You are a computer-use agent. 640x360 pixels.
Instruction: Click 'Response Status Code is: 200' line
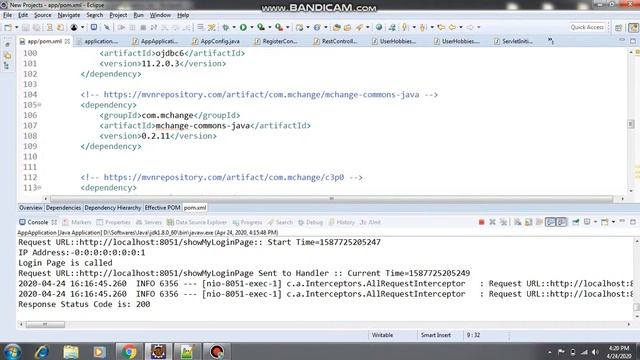pyautogui.click(x=84, y=304)
